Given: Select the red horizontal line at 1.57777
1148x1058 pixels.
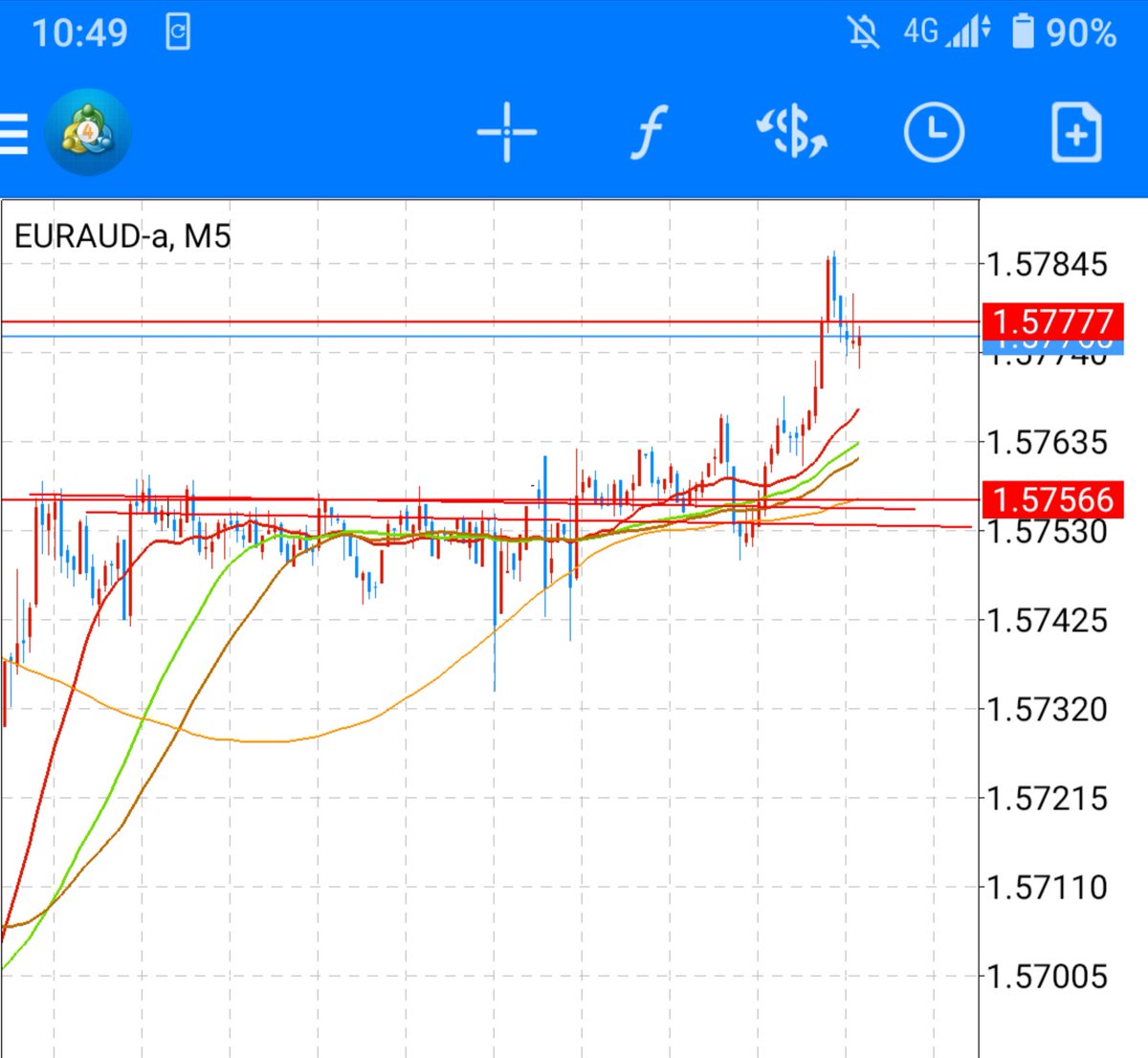Looking at the screenshot, I should tap(490, 321).
